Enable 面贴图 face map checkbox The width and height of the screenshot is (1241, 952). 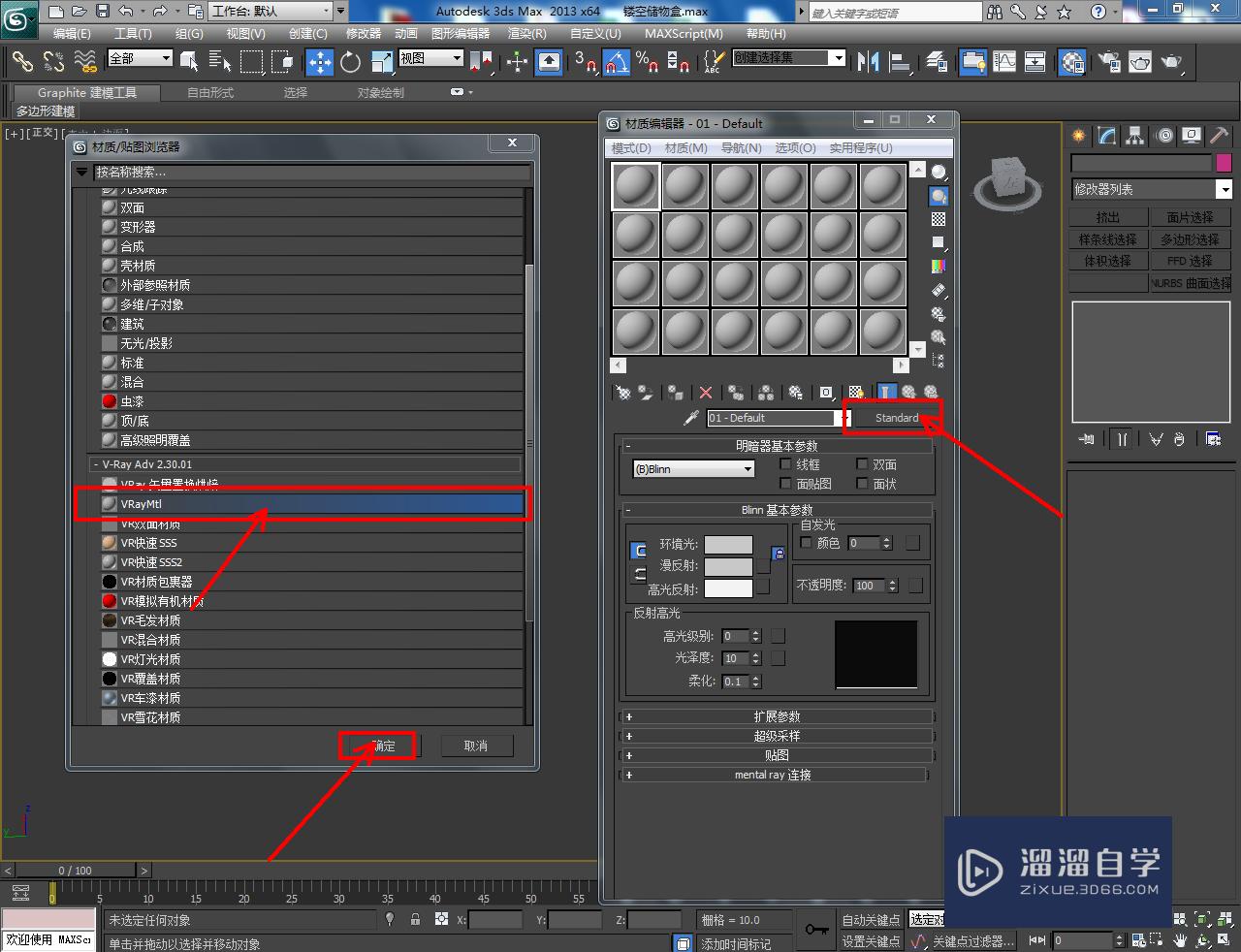(x=785, y=484)
